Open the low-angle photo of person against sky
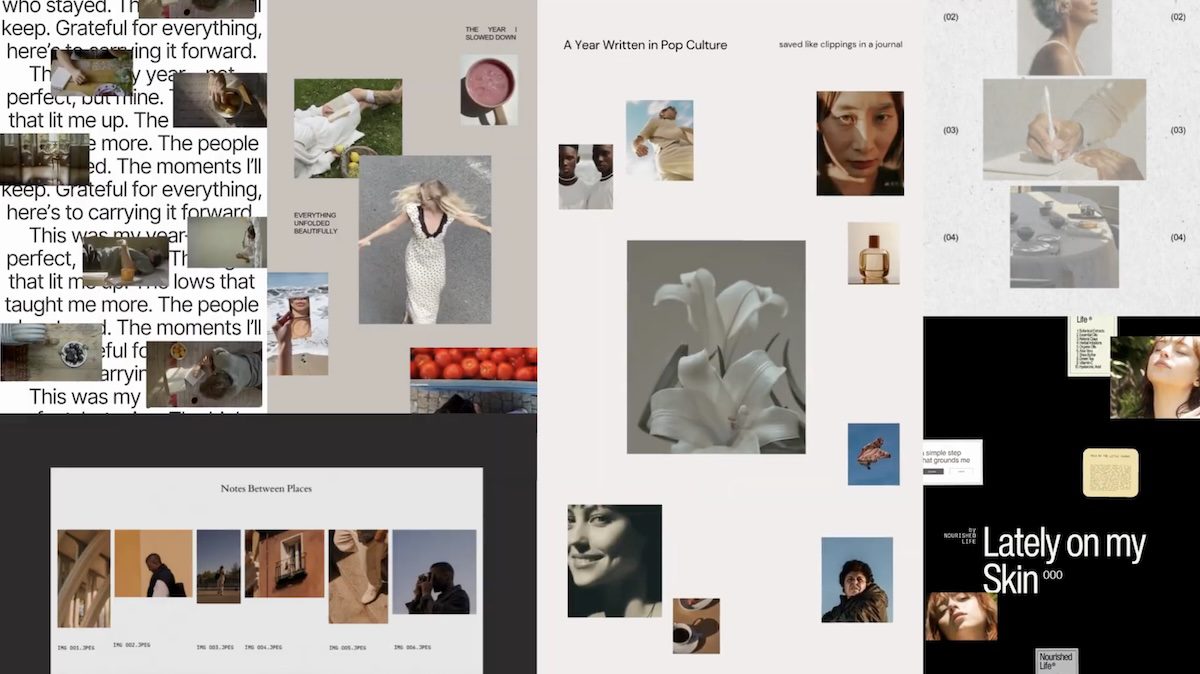Image resolution: width=1200 pixels, height=674 pixels. click(x=660, y=140)
